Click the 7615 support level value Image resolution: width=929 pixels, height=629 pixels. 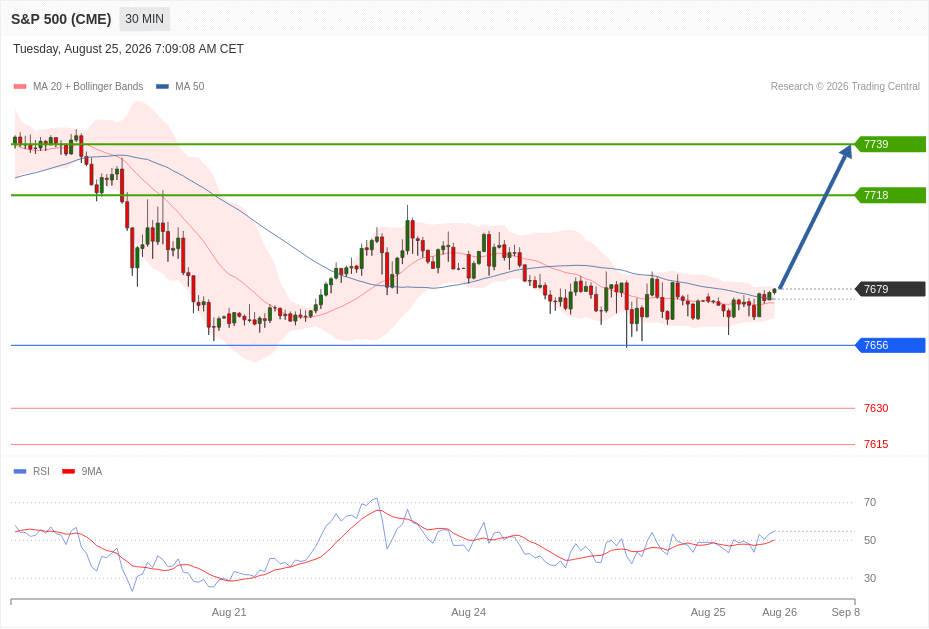coord(876,444)
